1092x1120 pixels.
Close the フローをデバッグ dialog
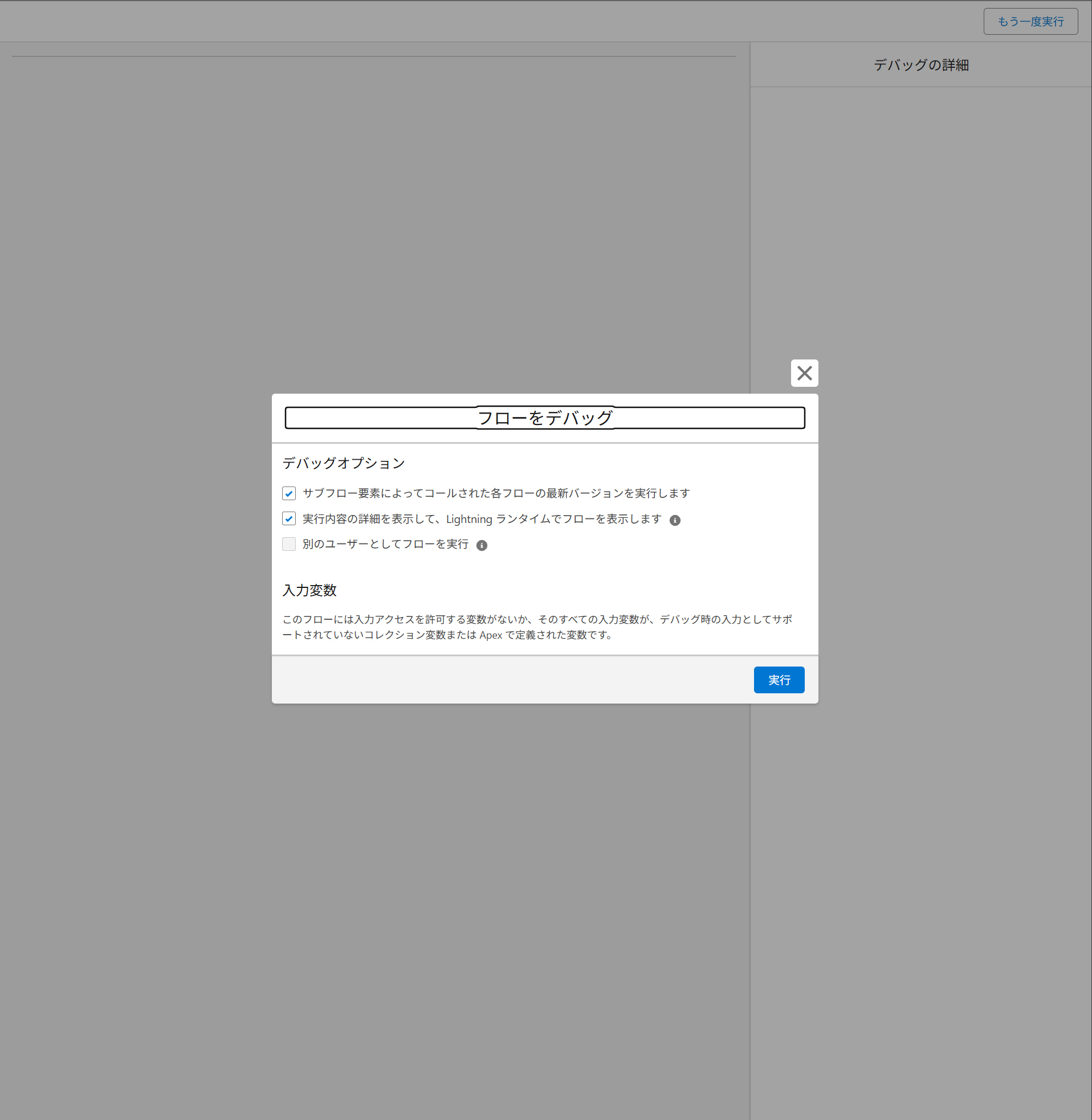coord(804,373)
